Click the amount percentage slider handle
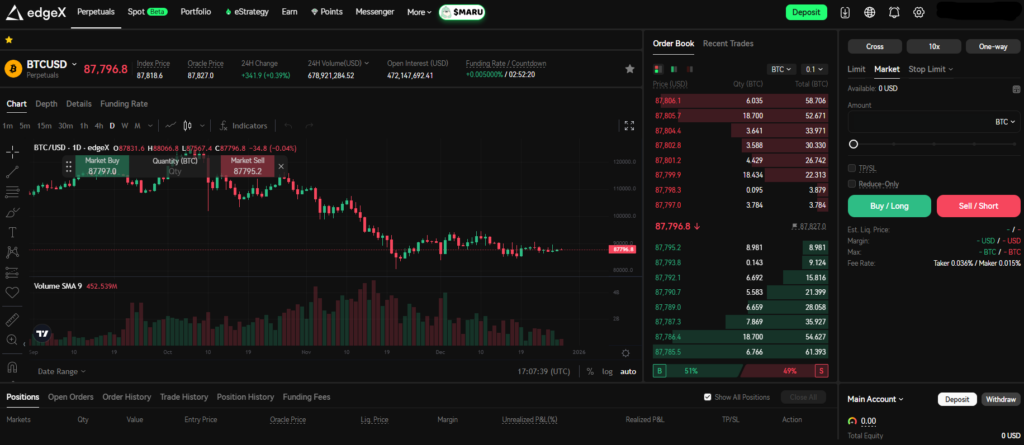This screenshot has height=445, width=1024. (853, 144)
